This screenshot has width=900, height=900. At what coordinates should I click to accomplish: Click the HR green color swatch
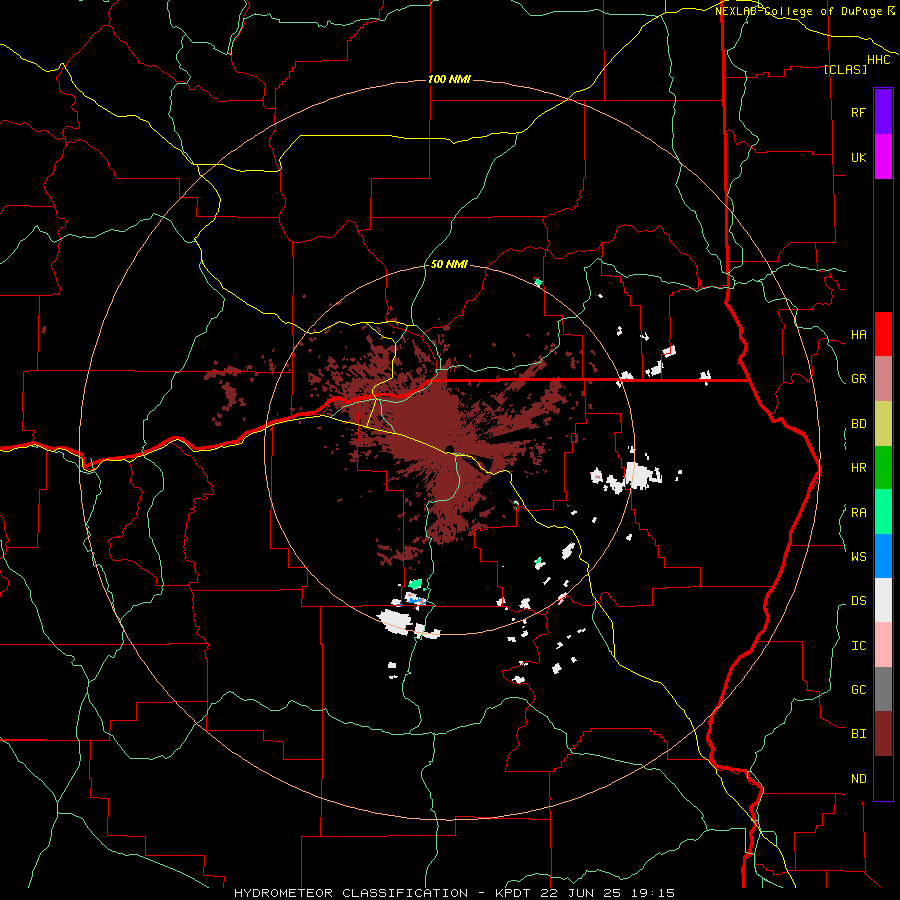[x=883, y=468]
